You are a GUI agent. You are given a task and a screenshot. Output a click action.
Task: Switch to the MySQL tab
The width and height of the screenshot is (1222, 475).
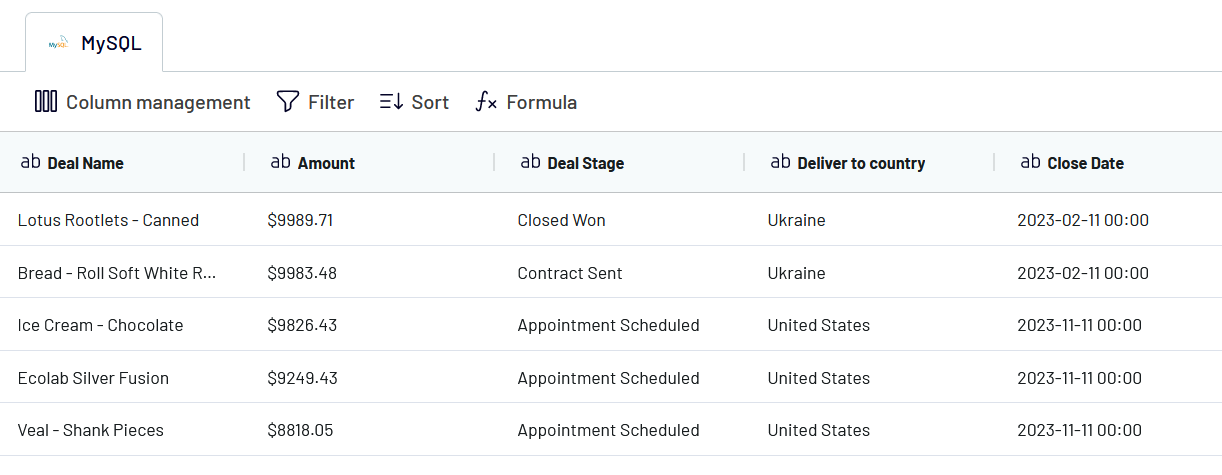click(x=94, y=44)
